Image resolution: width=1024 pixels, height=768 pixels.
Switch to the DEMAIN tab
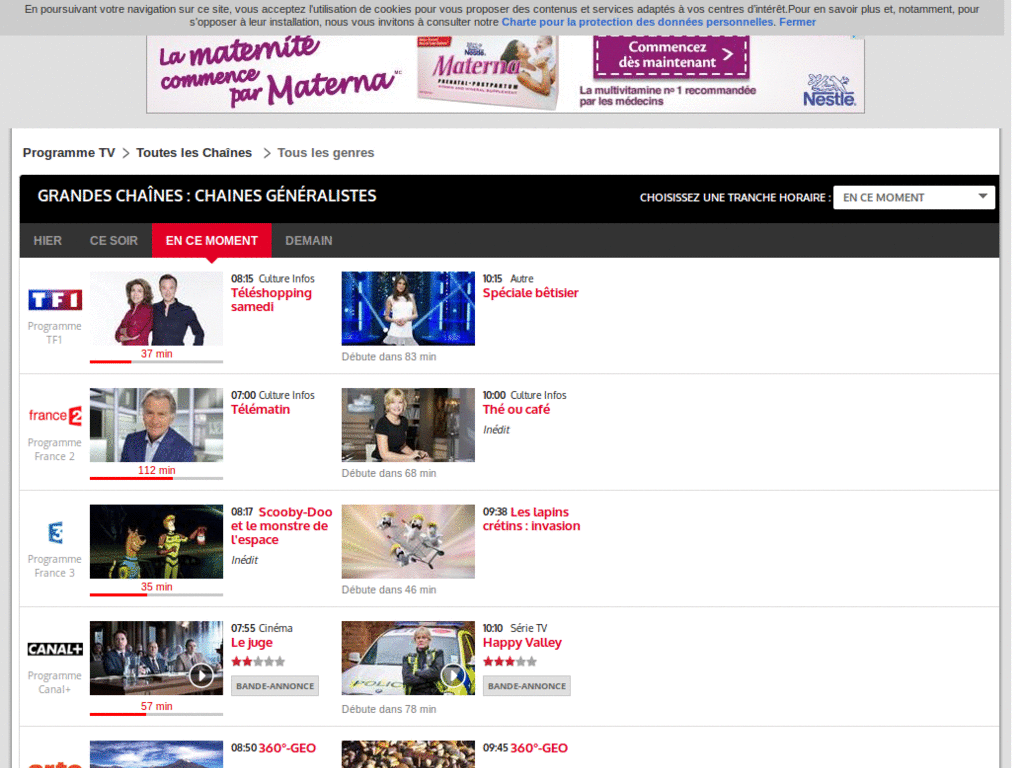308,240
